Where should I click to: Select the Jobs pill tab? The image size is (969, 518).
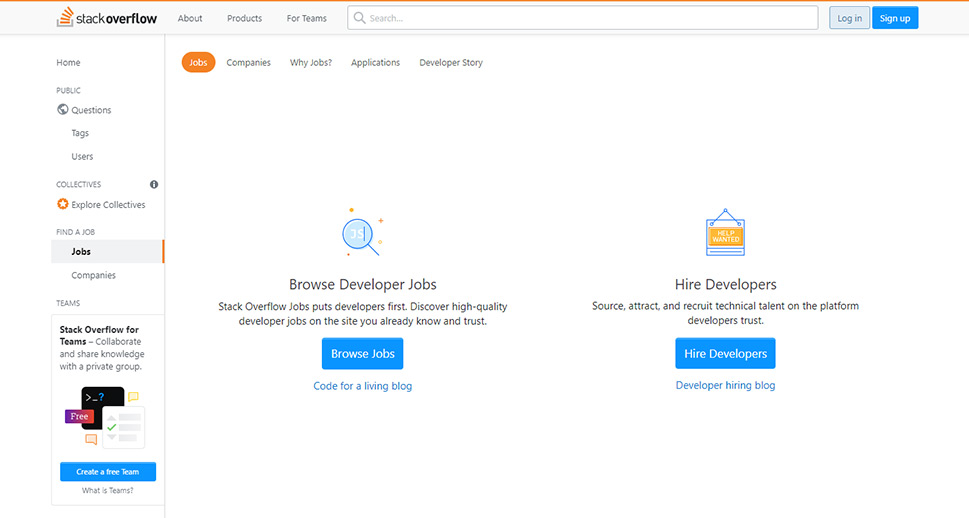click(198, 62)
